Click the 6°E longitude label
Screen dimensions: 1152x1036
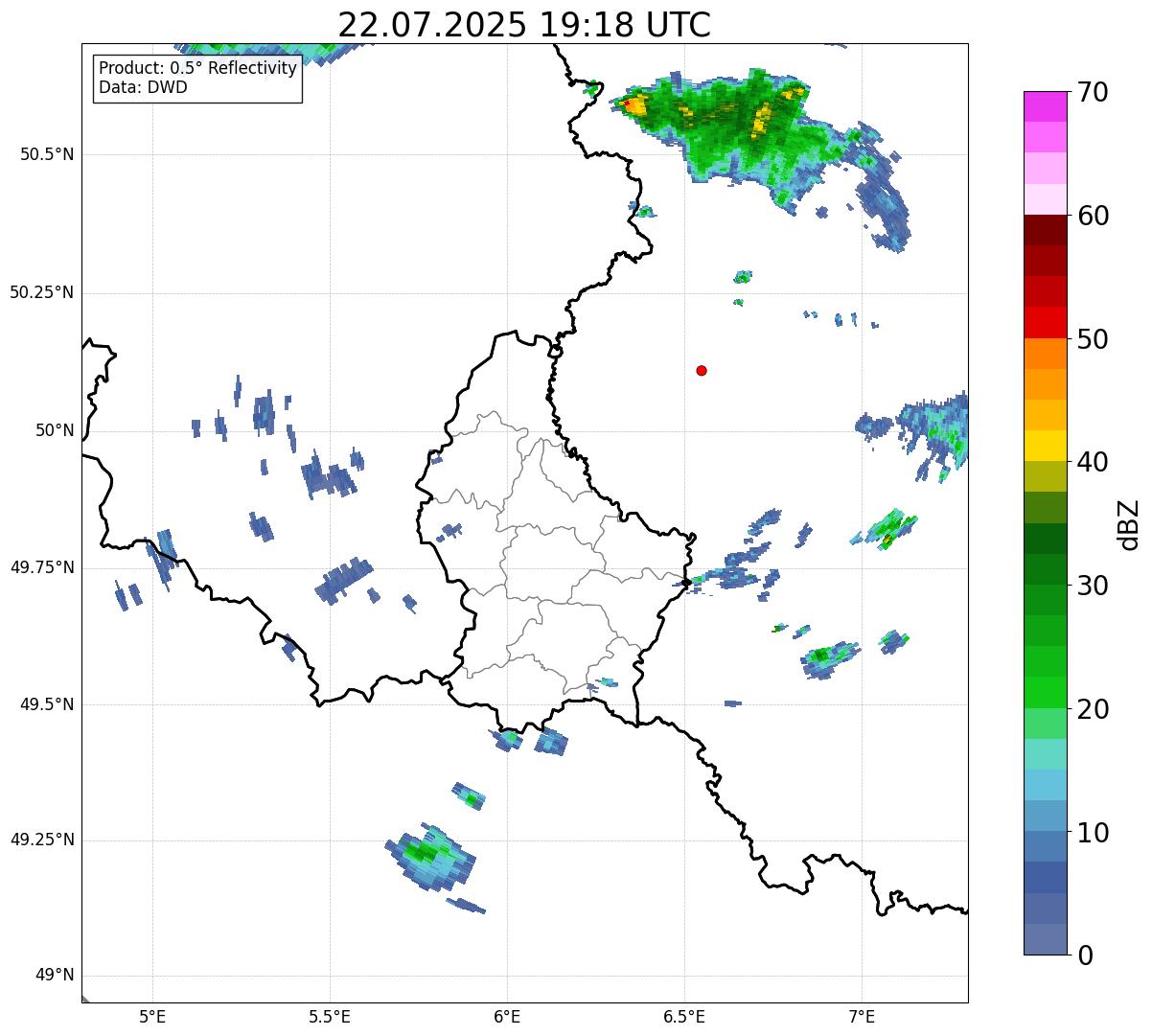coord(507,1016)
